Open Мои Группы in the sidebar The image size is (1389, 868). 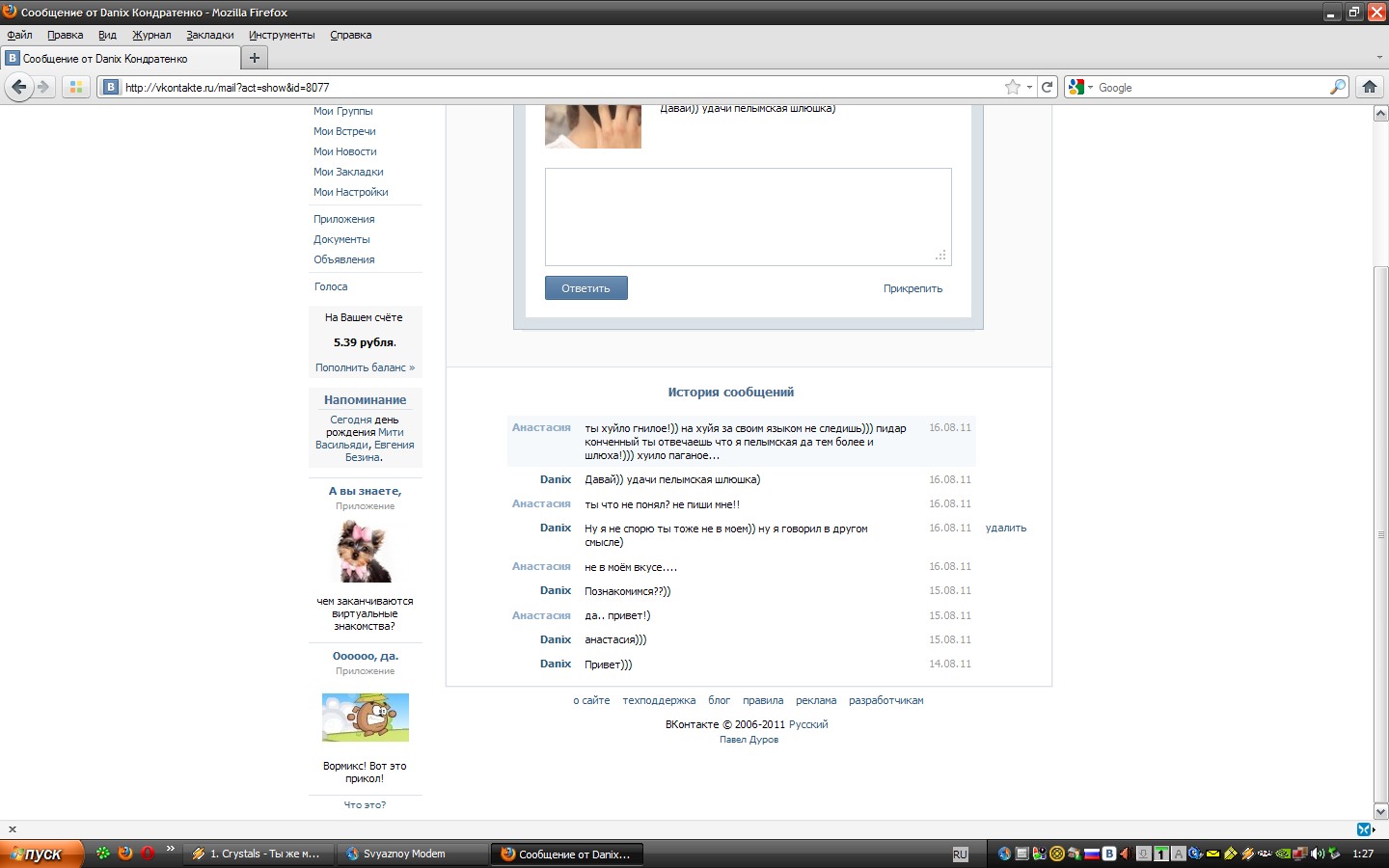point(342,111)
